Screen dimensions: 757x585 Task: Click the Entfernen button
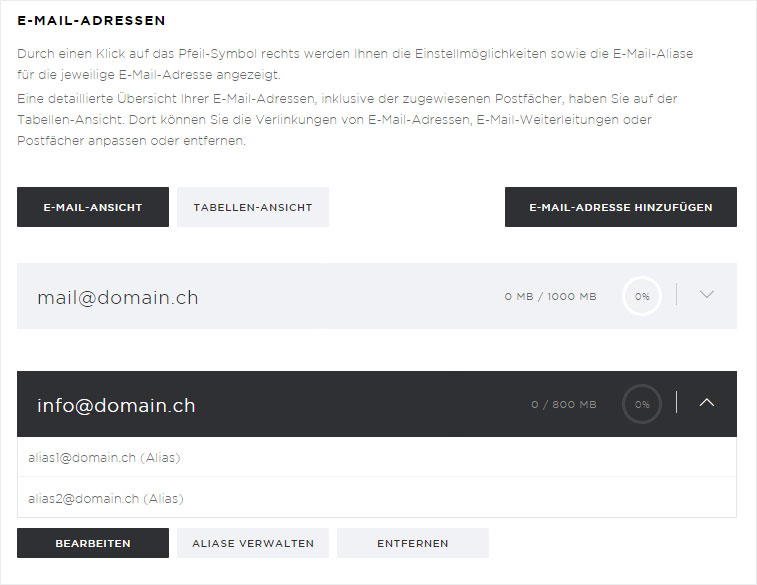[412, 543]
